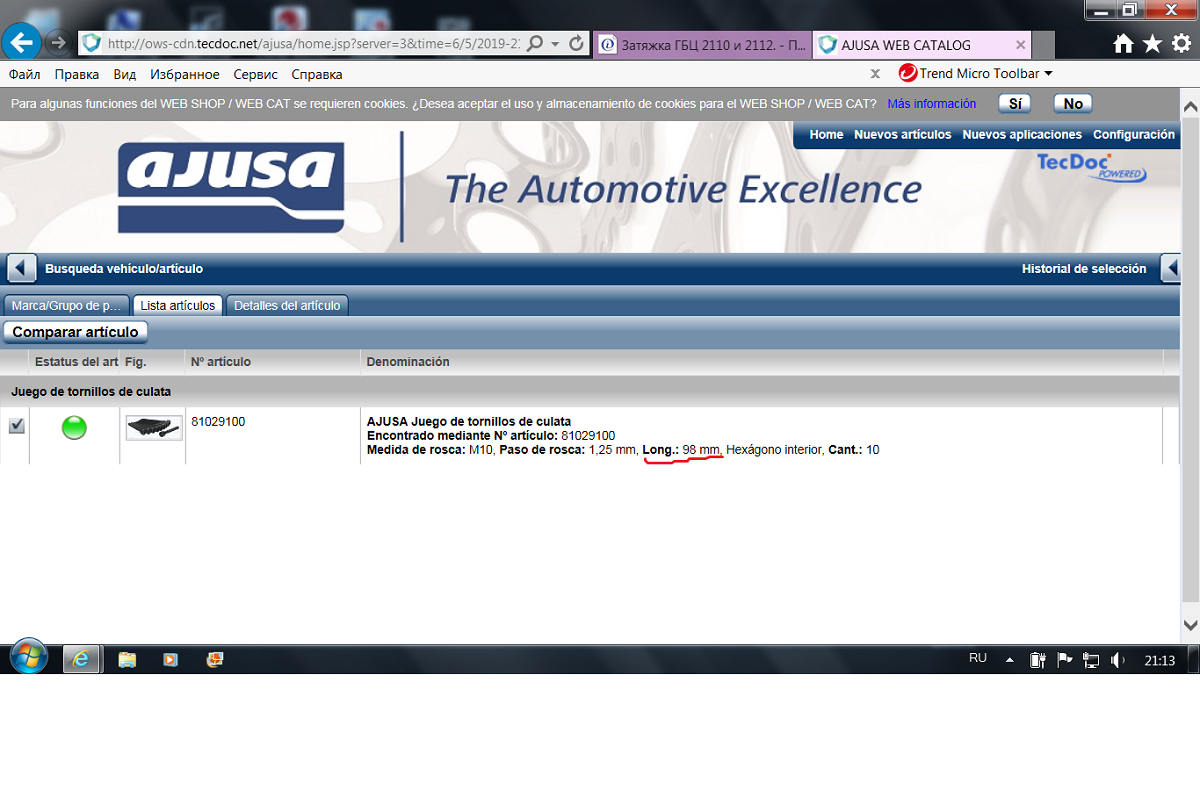Open the Configuración link
Image resolution: width=1200 pixels, height=790 pixels.
coord(1134,135)
